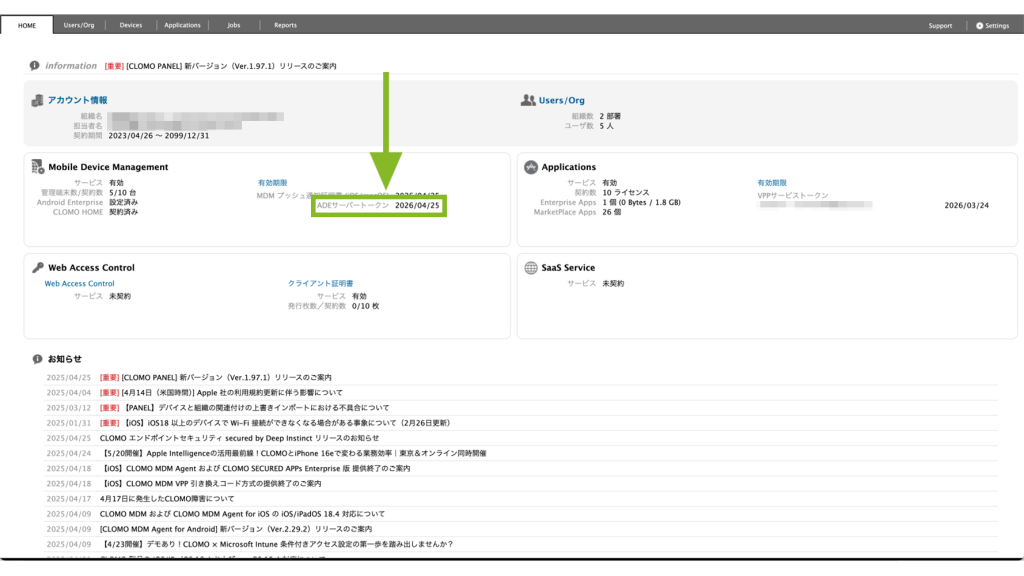Open the クライアント証明書 link

[320, 284]
